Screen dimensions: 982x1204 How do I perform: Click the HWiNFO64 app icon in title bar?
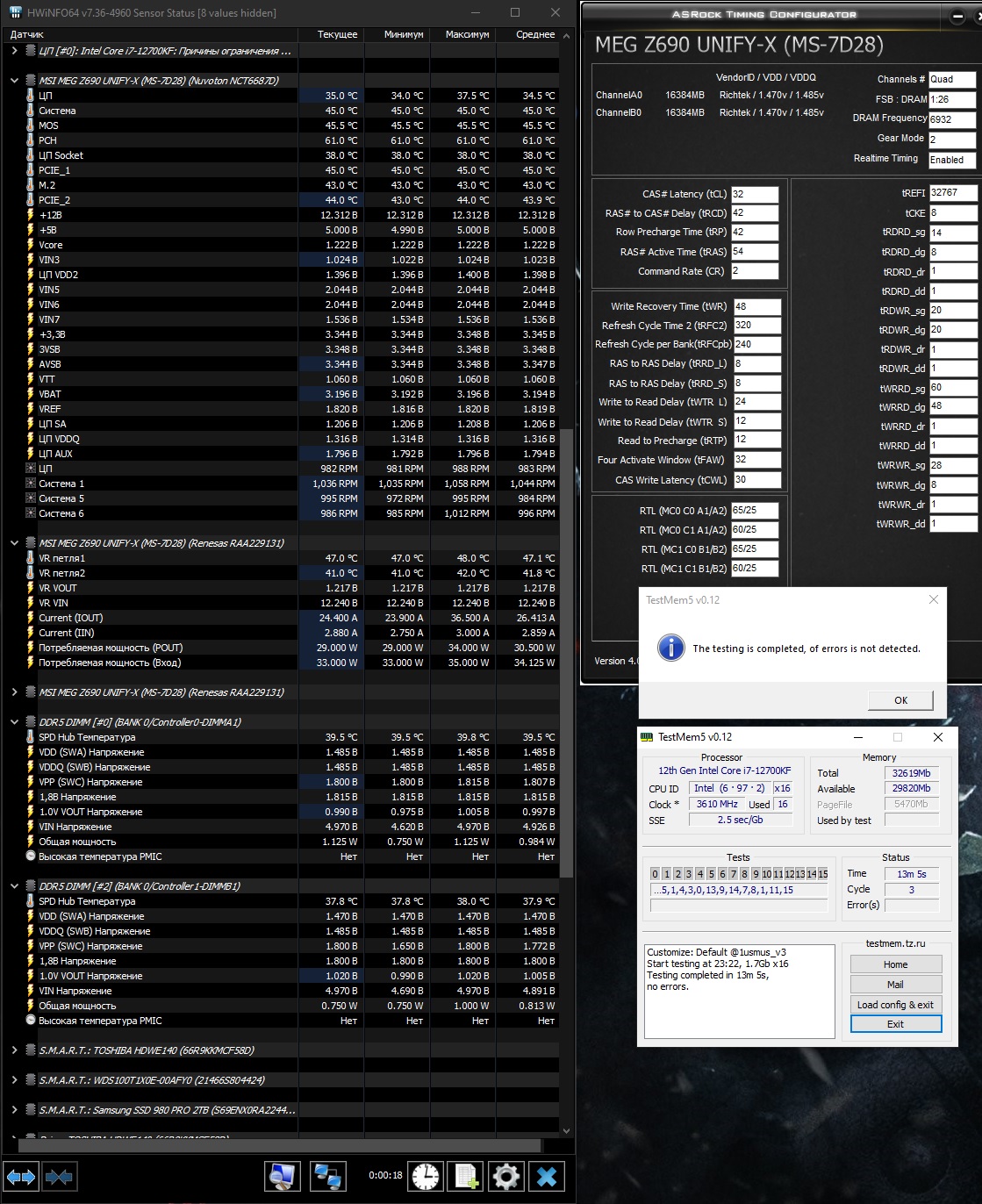(15, 12)
